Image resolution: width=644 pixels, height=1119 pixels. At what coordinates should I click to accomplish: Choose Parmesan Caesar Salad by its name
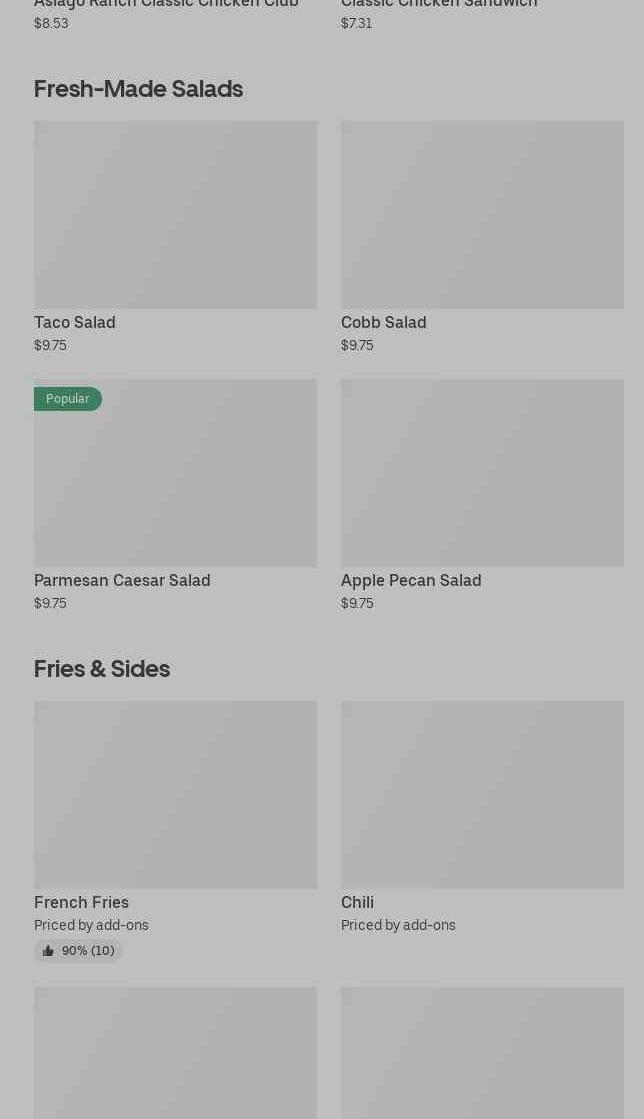[122, 581]
